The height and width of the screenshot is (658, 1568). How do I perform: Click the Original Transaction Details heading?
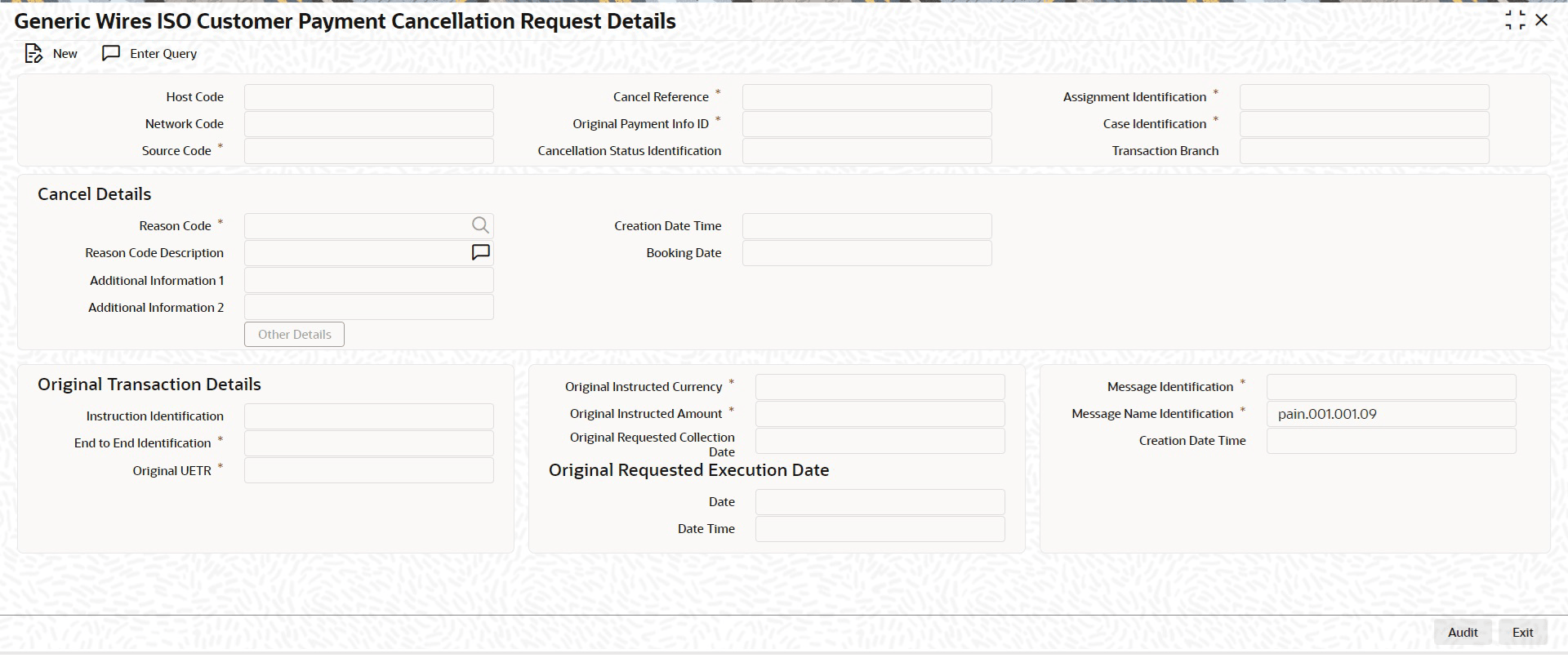pos(149,385)
